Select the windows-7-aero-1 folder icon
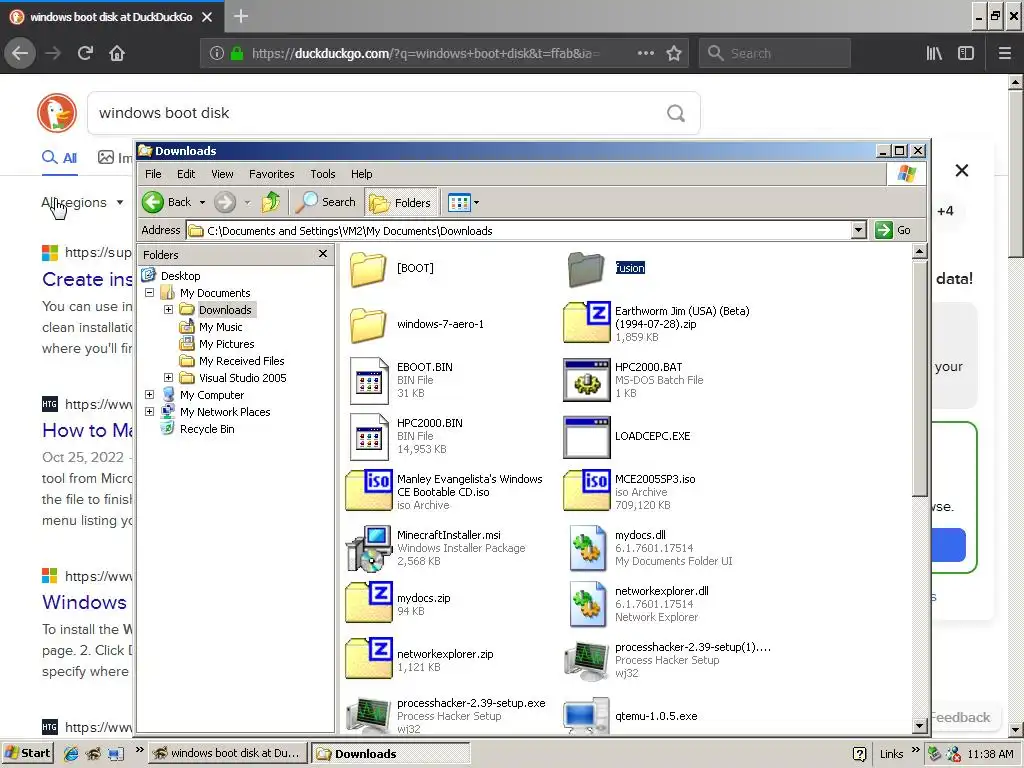1024x768 pixels. (x=368, y=325)
